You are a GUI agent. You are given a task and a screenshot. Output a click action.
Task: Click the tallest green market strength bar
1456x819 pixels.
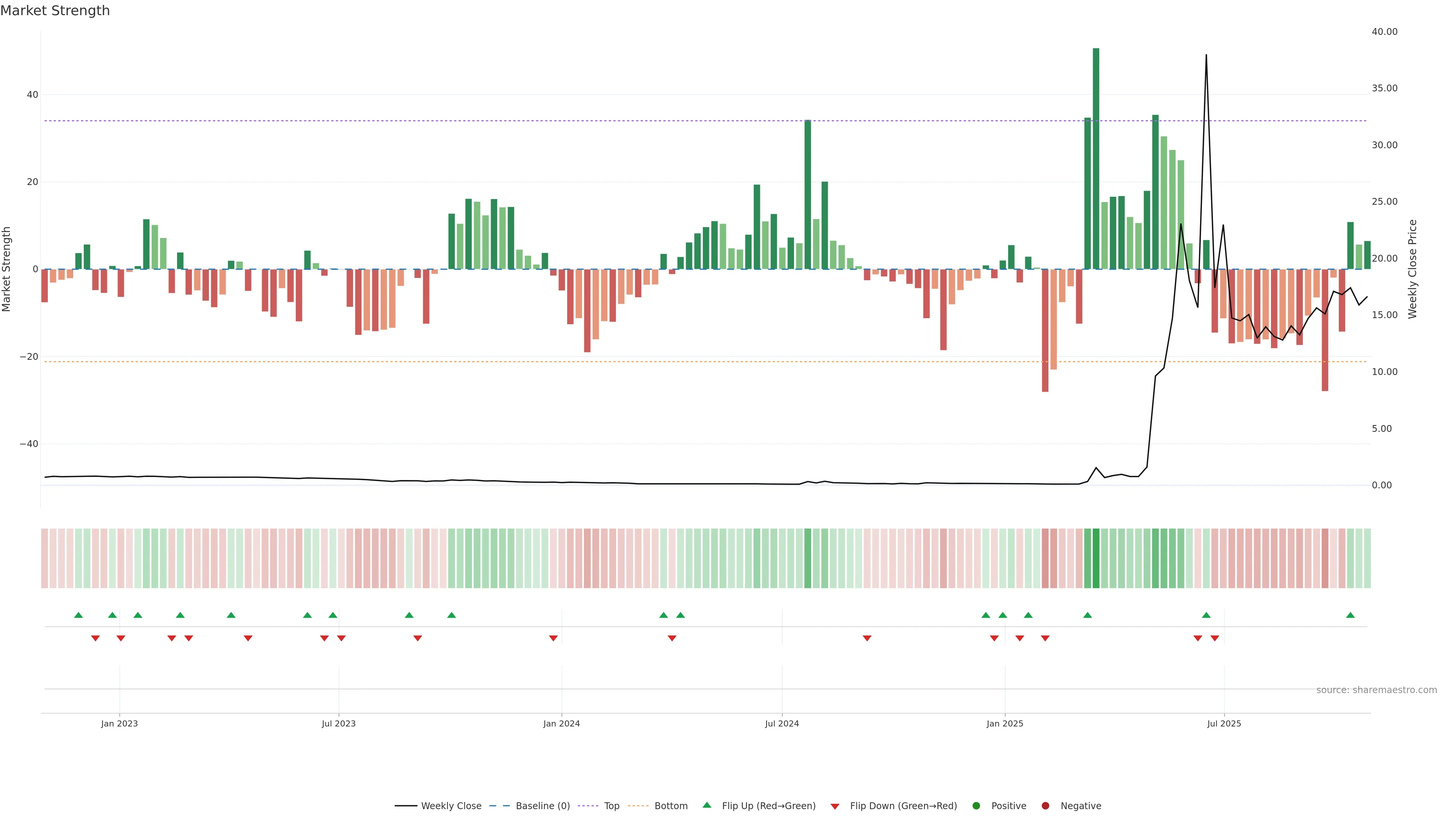point(1096,158)
